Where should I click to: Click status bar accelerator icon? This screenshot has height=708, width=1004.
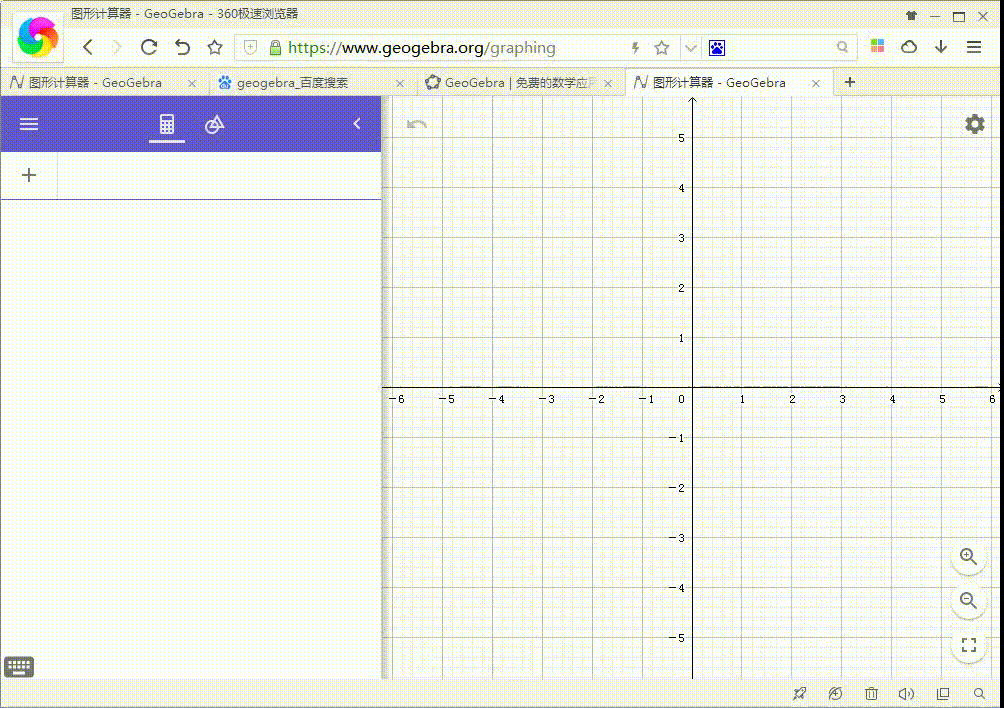[x=835, y=693]
